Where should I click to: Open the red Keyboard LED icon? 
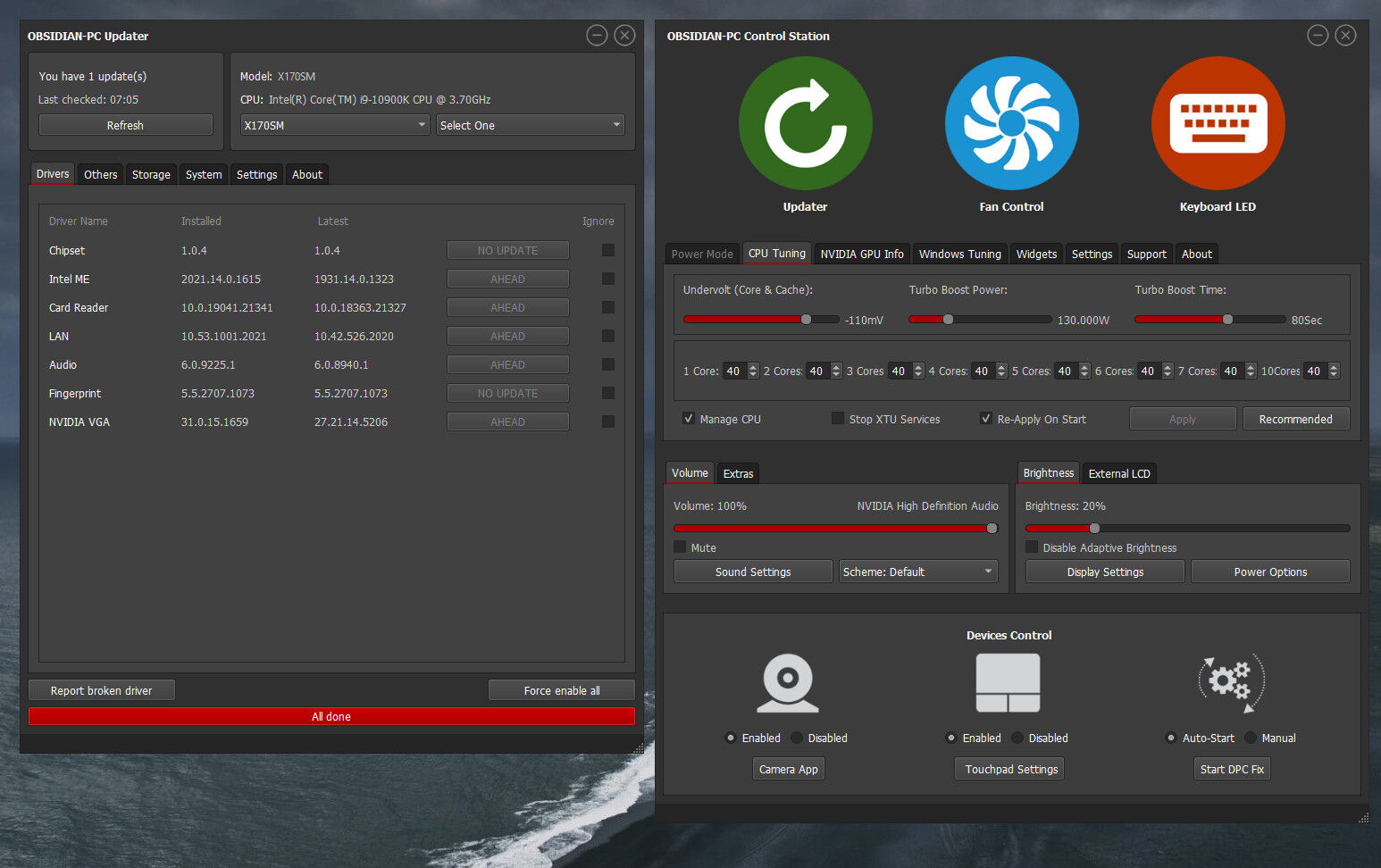(x=1218, y=123)
